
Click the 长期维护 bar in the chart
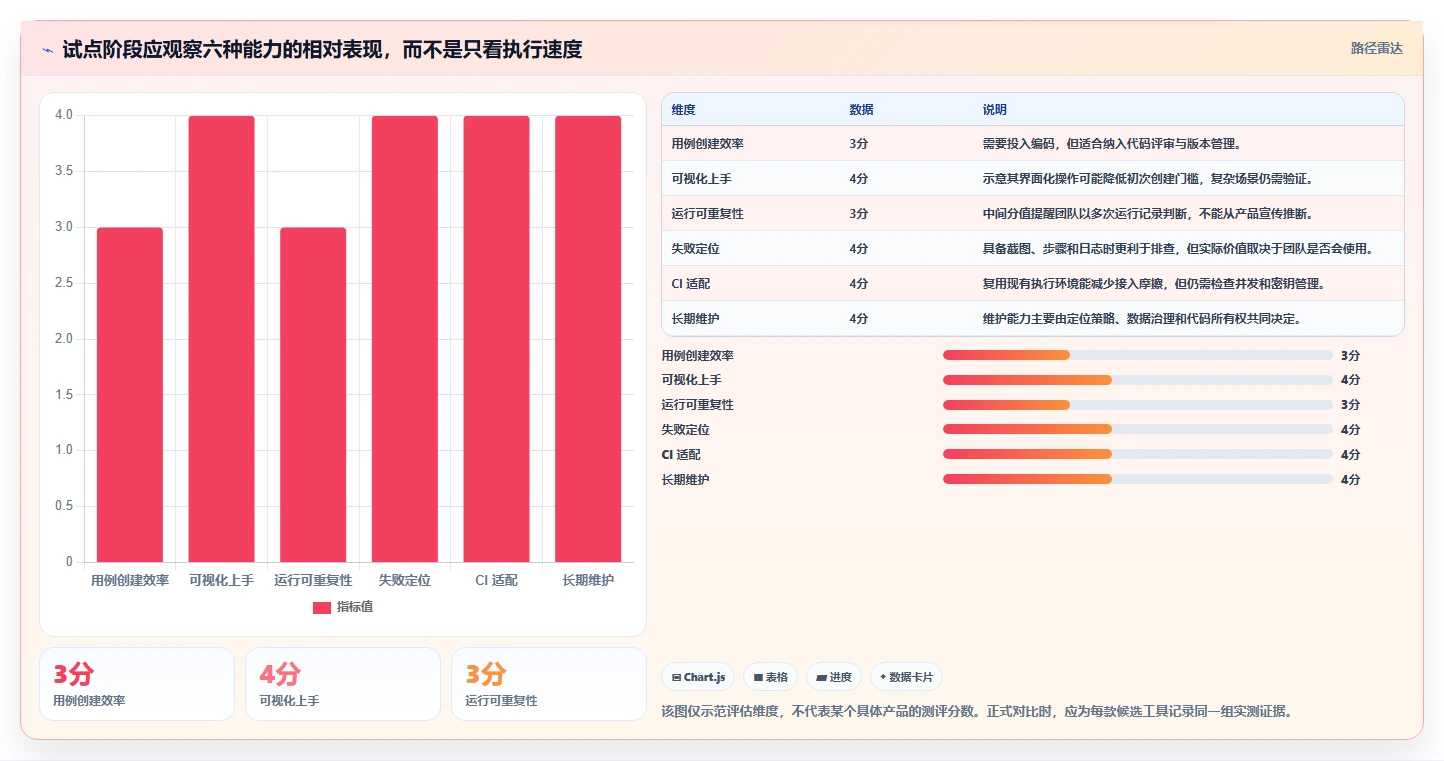pyautogui.click(x=588, y=339)
